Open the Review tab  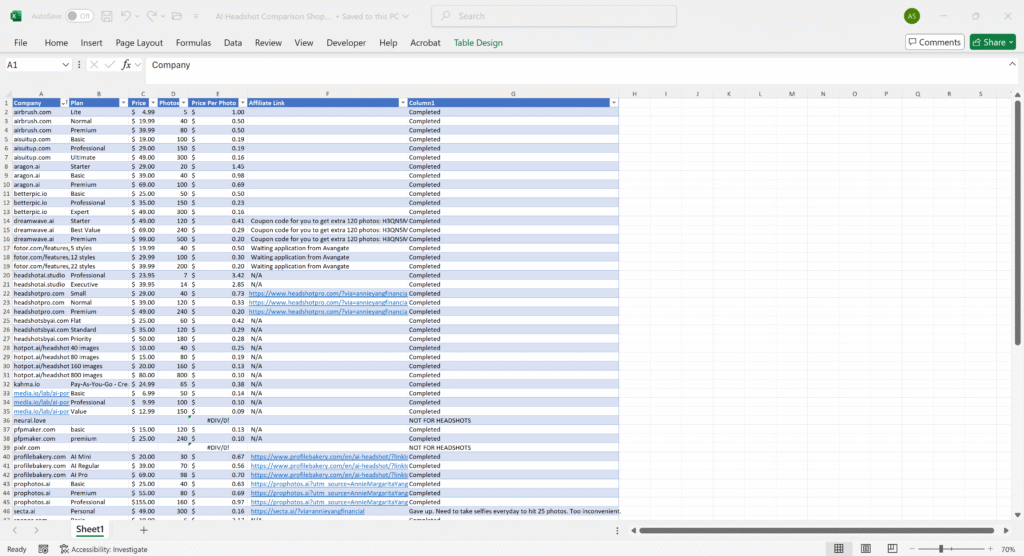click(x=268, y=42)
